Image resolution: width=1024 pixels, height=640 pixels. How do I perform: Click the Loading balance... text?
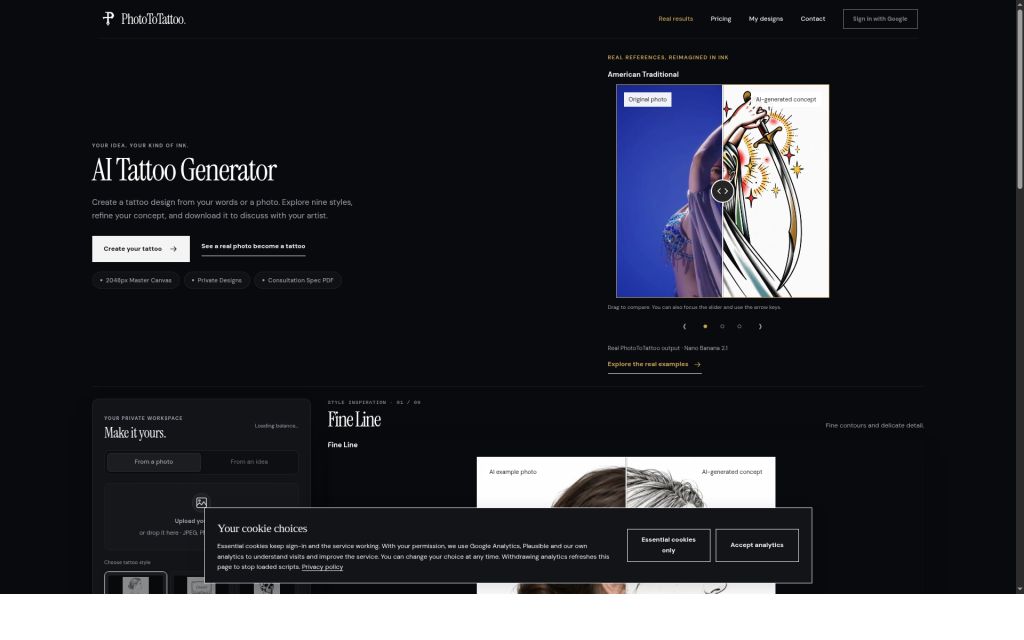pos(276,426)
